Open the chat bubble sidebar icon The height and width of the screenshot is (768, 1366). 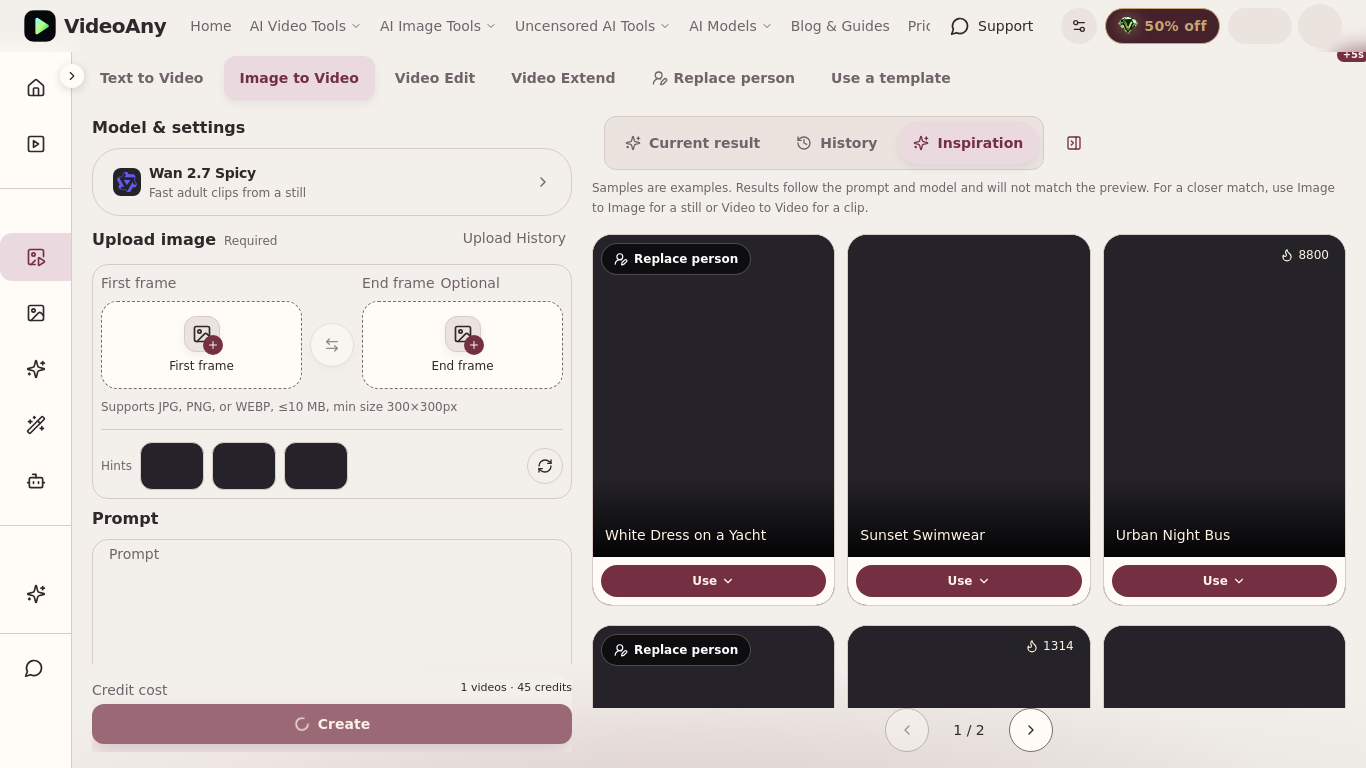[34, 668]
